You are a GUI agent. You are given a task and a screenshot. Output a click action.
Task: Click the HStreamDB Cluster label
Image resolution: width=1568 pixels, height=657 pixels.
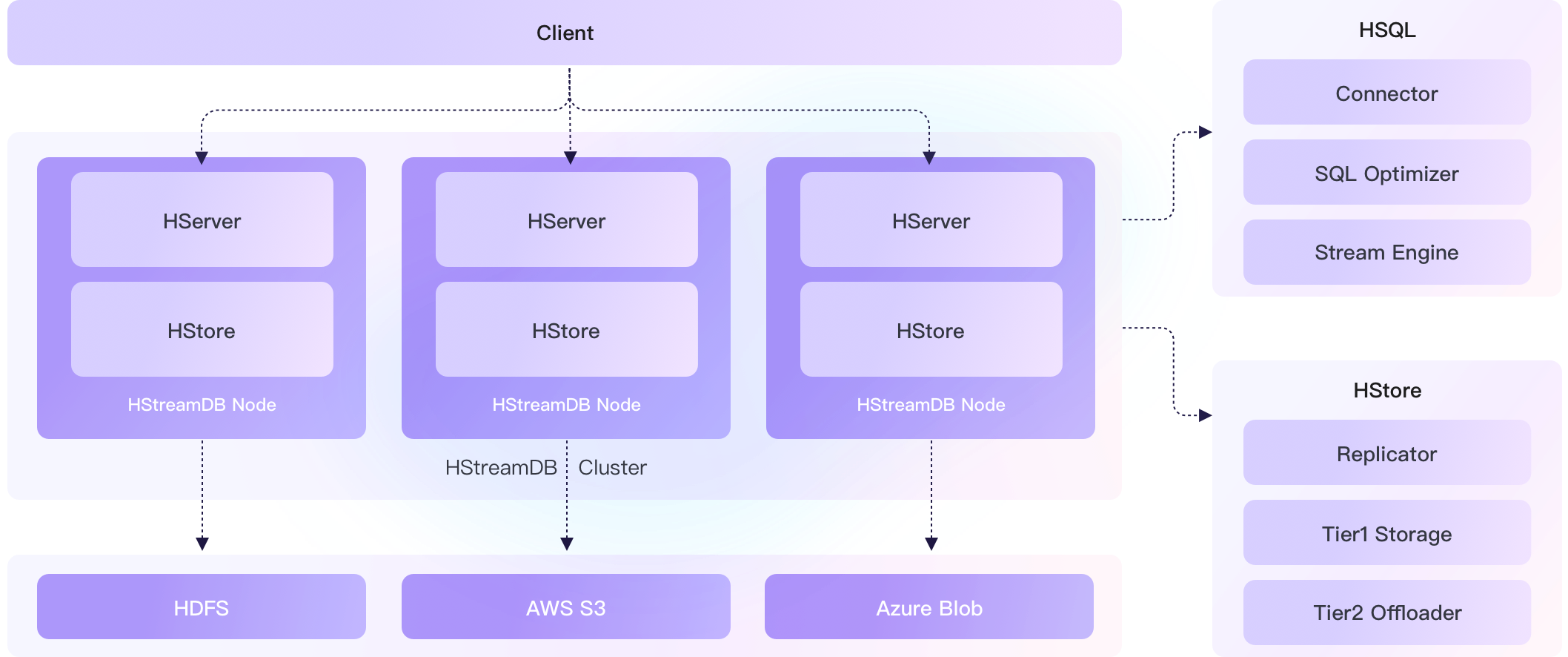pyautogui.click(x=546, y=467)
